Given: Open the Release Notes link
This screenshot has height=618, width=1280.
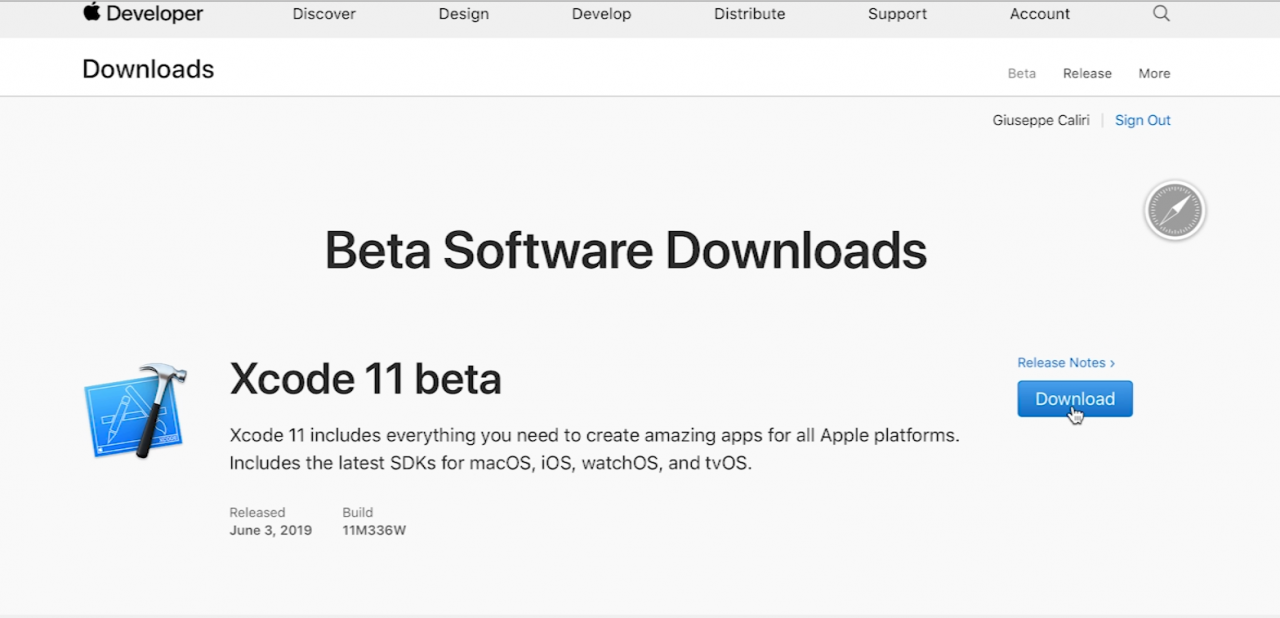Looking at the screenshot, I should click(x=1066, y=363).
